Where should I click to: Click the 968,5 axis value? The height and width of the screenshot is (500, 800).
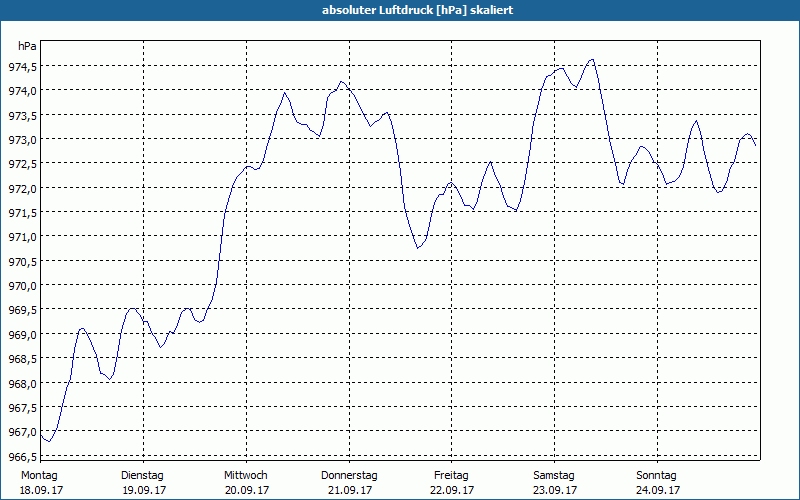pos(23,359)
